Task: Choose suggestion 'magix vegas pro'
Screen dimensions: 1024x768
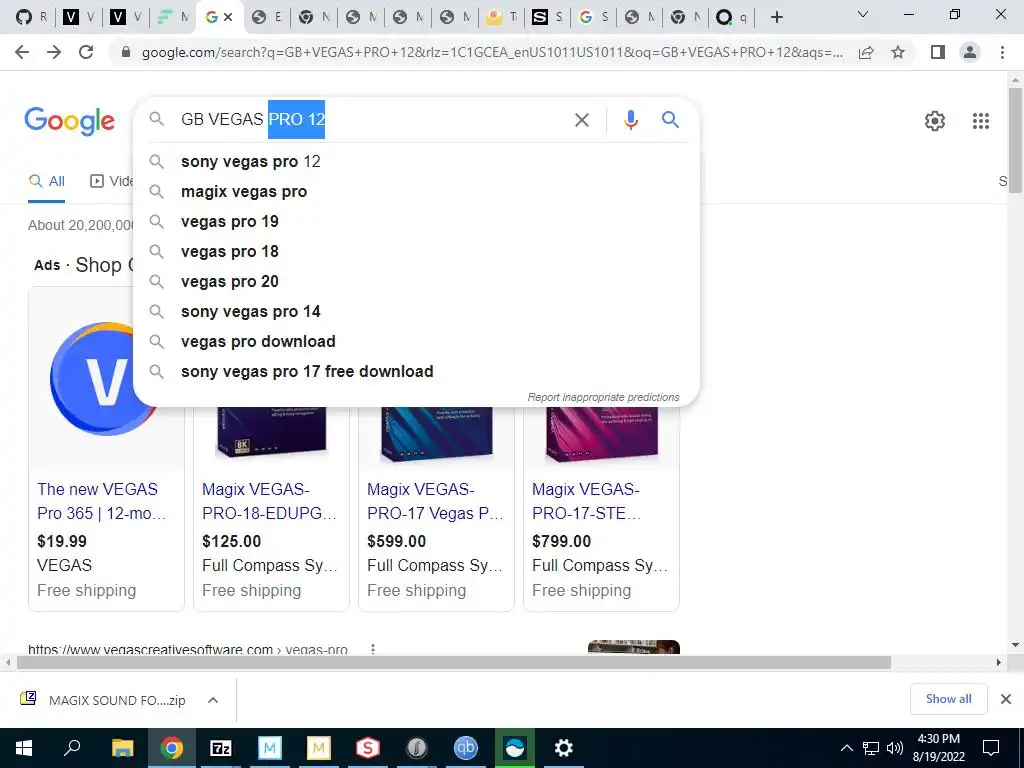Action: [x=416, y=191]
